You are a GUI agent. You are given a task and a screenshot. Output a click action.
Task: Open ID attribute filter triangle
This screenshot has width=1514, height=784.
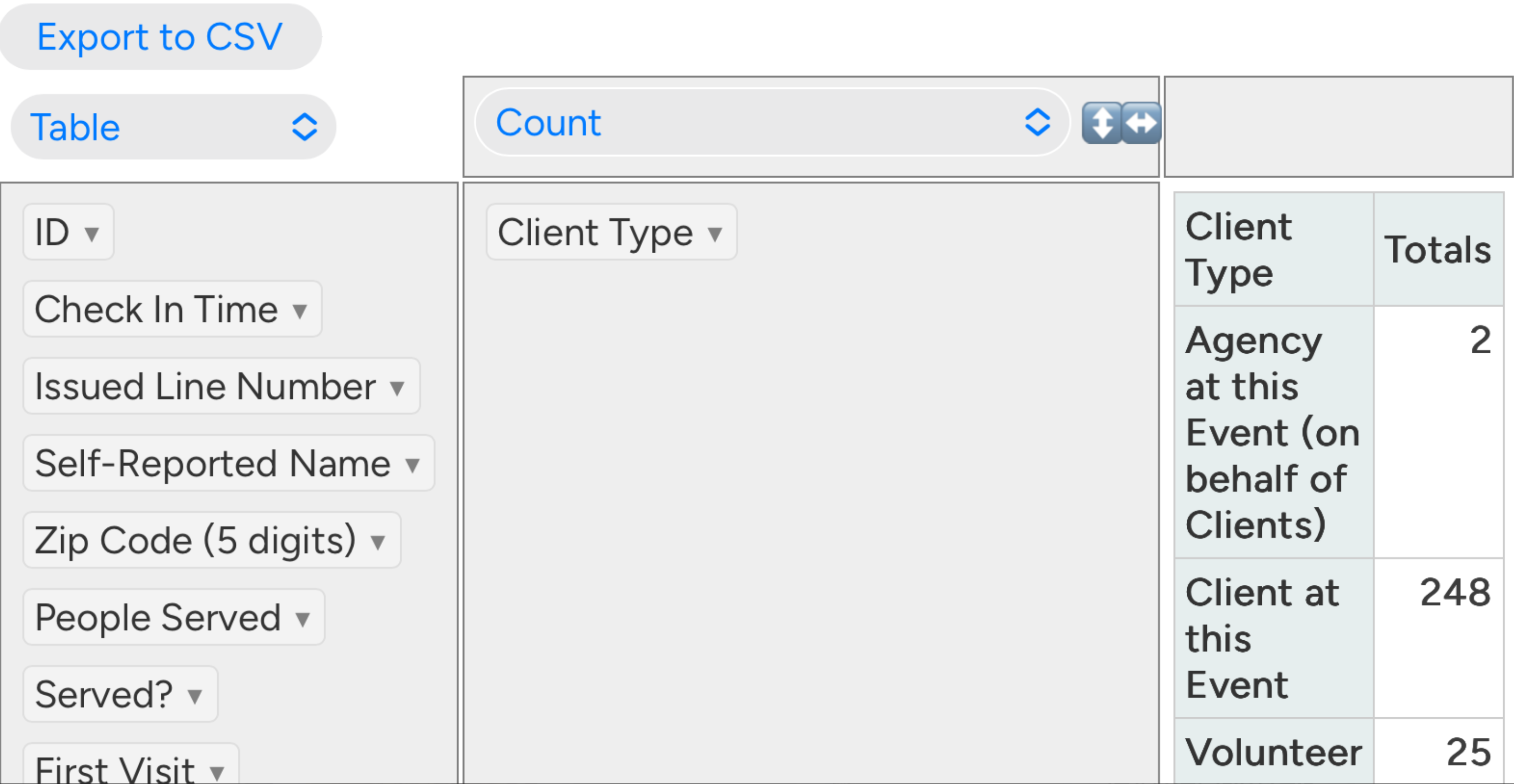coord(91,234)
